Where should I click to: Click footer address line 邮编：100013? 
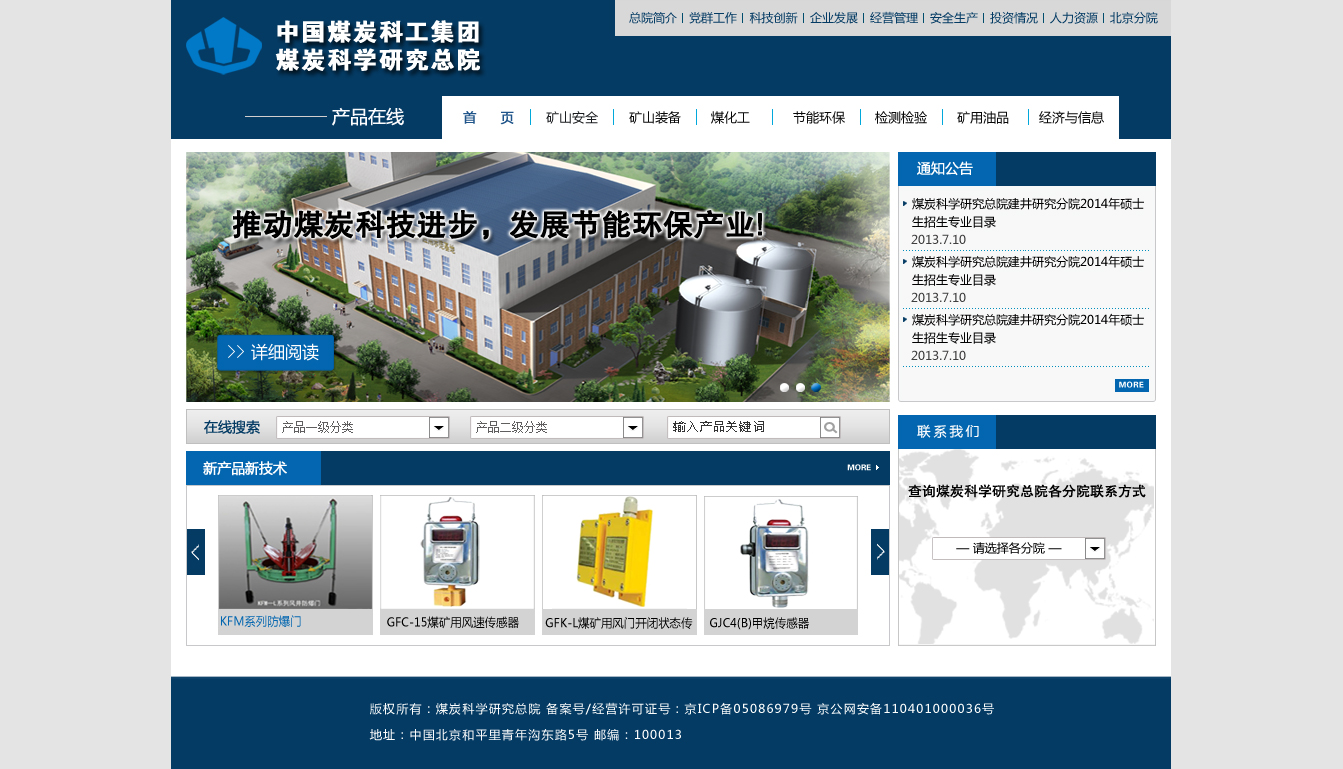click(x=638, y=735)
